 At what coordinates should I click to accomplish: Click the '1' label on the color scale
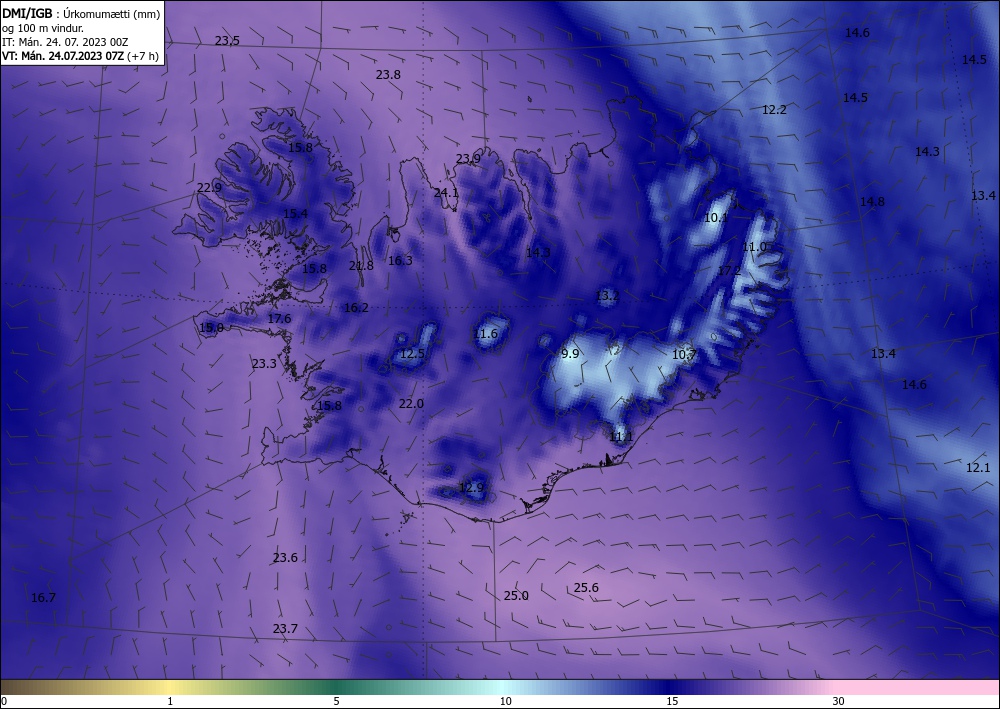click(x=170, y=702)
